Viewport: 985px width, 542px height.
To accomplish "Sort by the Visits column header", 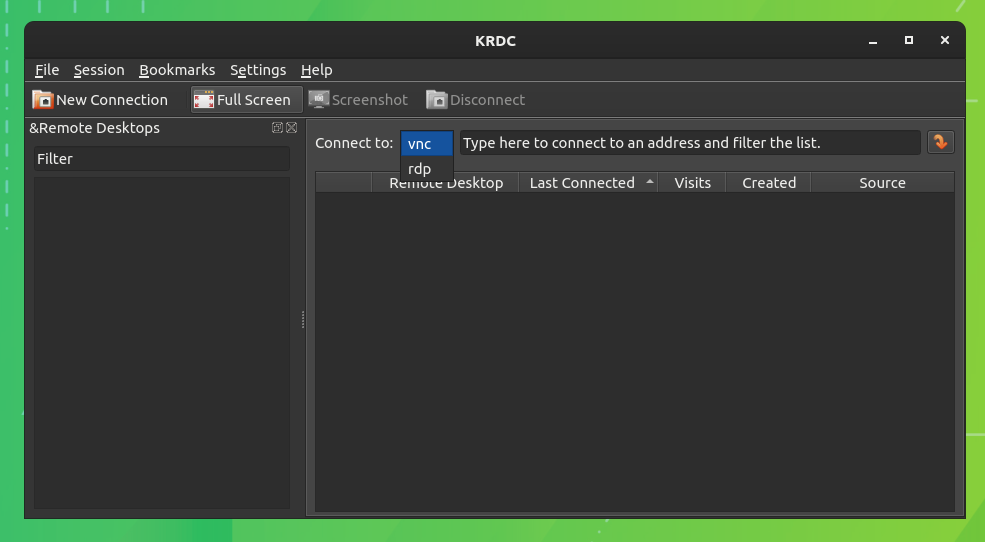I will tap(692, 183).
